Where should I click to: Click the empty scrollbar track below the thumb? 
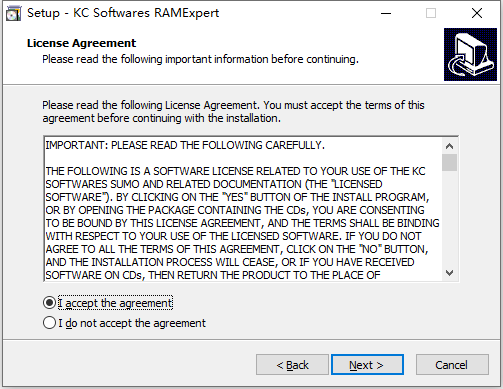click(x=449, y=218)
